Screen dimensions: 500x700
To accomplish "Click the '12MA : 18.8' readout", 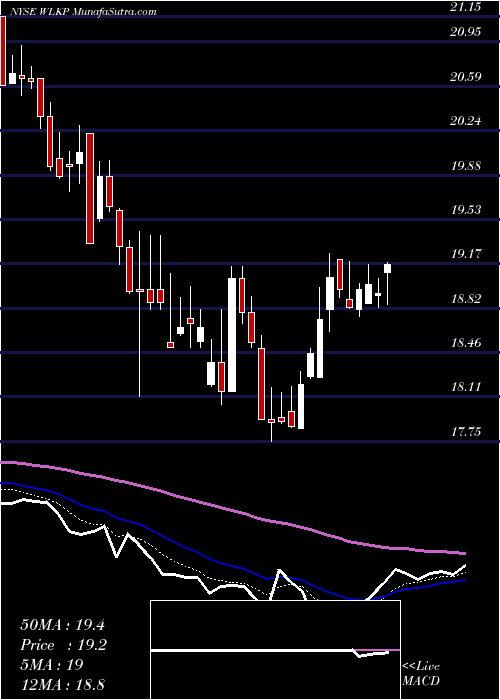I will coord(62,684).
